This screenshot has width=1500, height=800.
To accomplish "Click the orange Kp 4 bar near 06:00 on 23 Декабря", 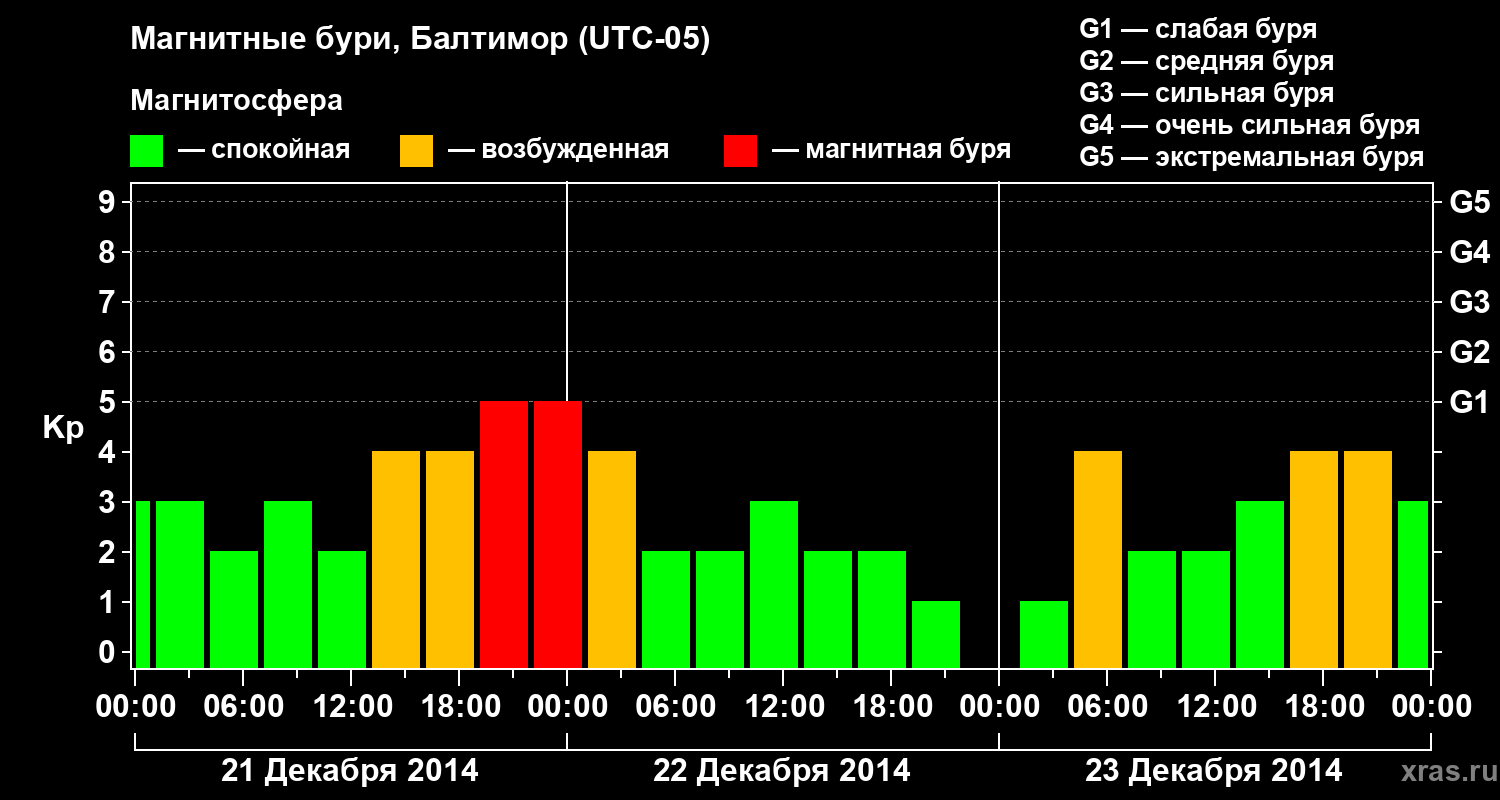I will (x=1098, y=559).
